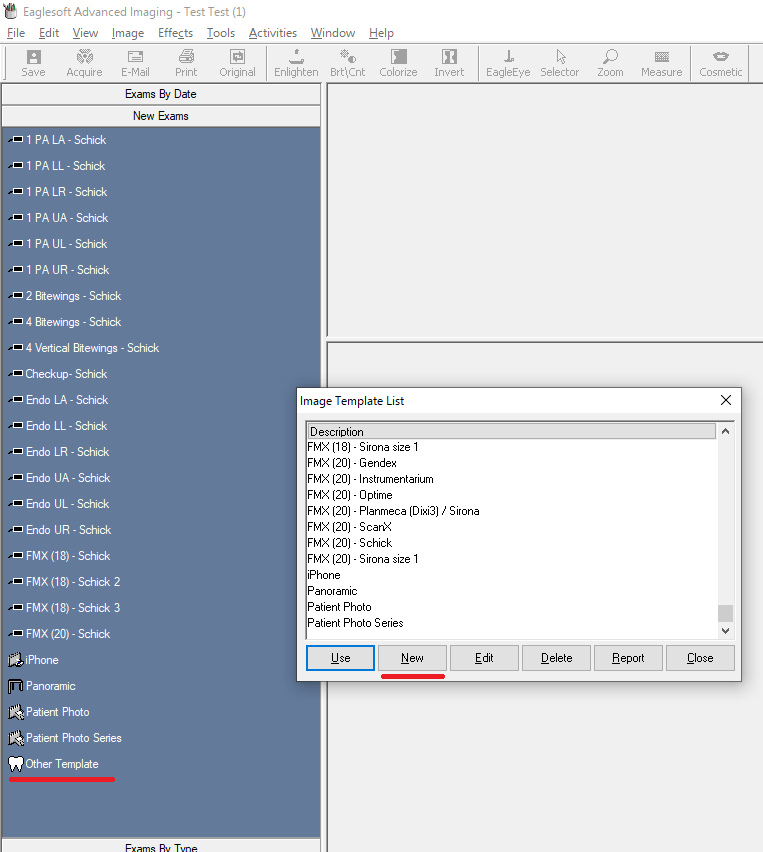Click the Close button in dialog
The image size is (763, 852).
[x=700, y=658]
